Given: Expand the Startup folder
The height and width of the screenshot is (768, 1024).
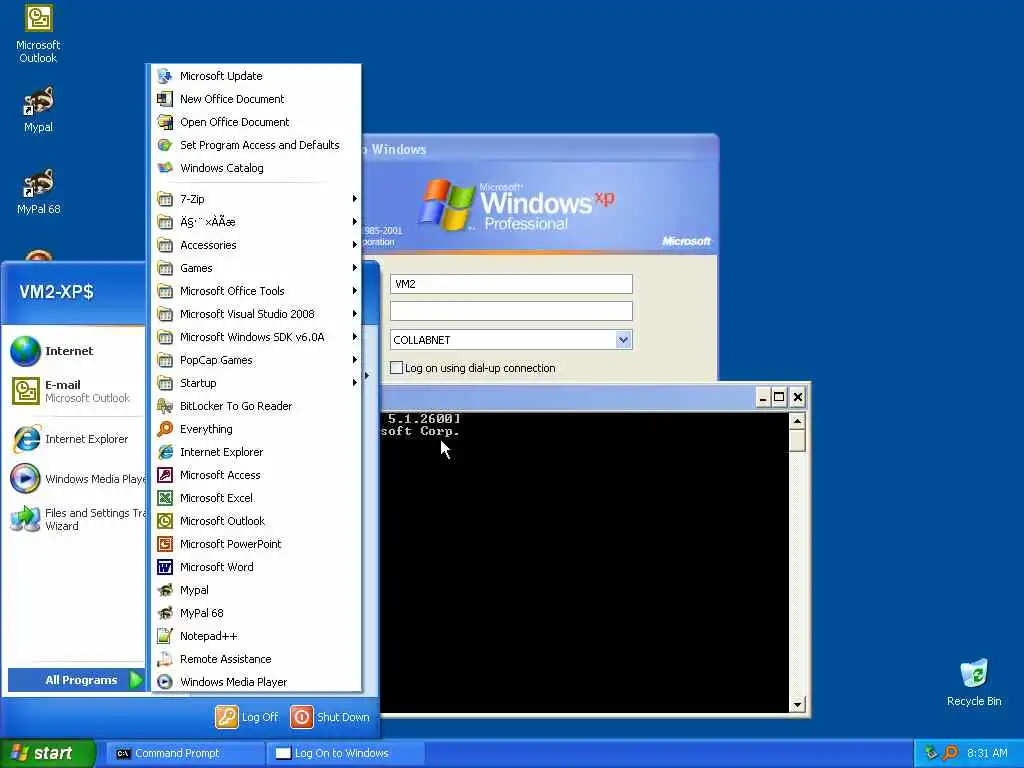Looking at the screenshot, I should (x=255, y=383).
